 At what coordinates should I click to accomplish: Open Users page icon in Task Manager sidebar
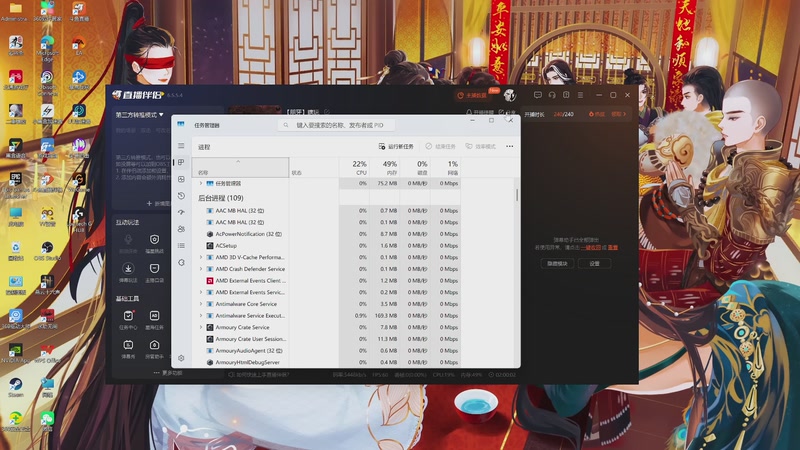(x=181, y=229)
